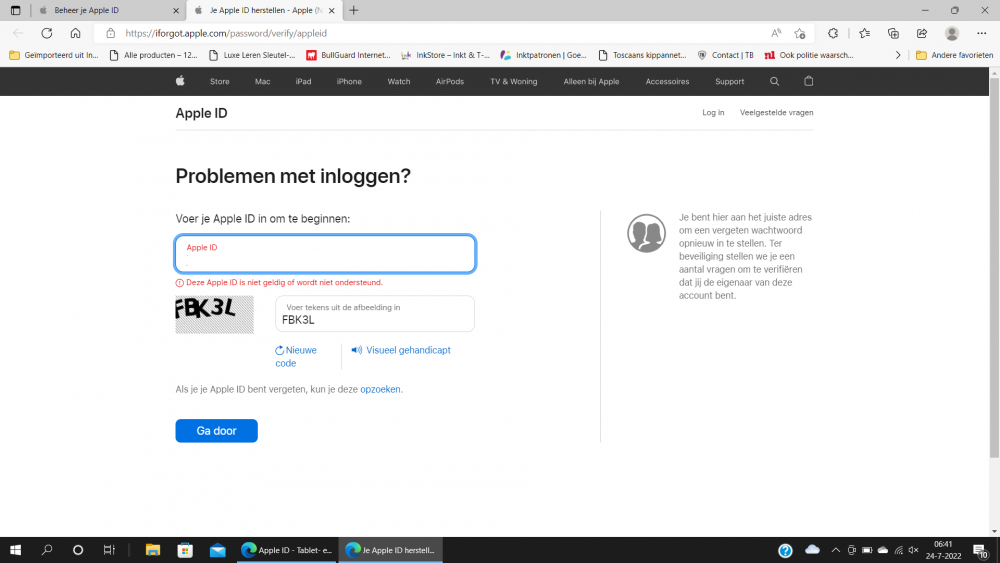The image size is (1000, 563).
Task: Open Alleen bij Apple menu item
Action: [591, 82]
